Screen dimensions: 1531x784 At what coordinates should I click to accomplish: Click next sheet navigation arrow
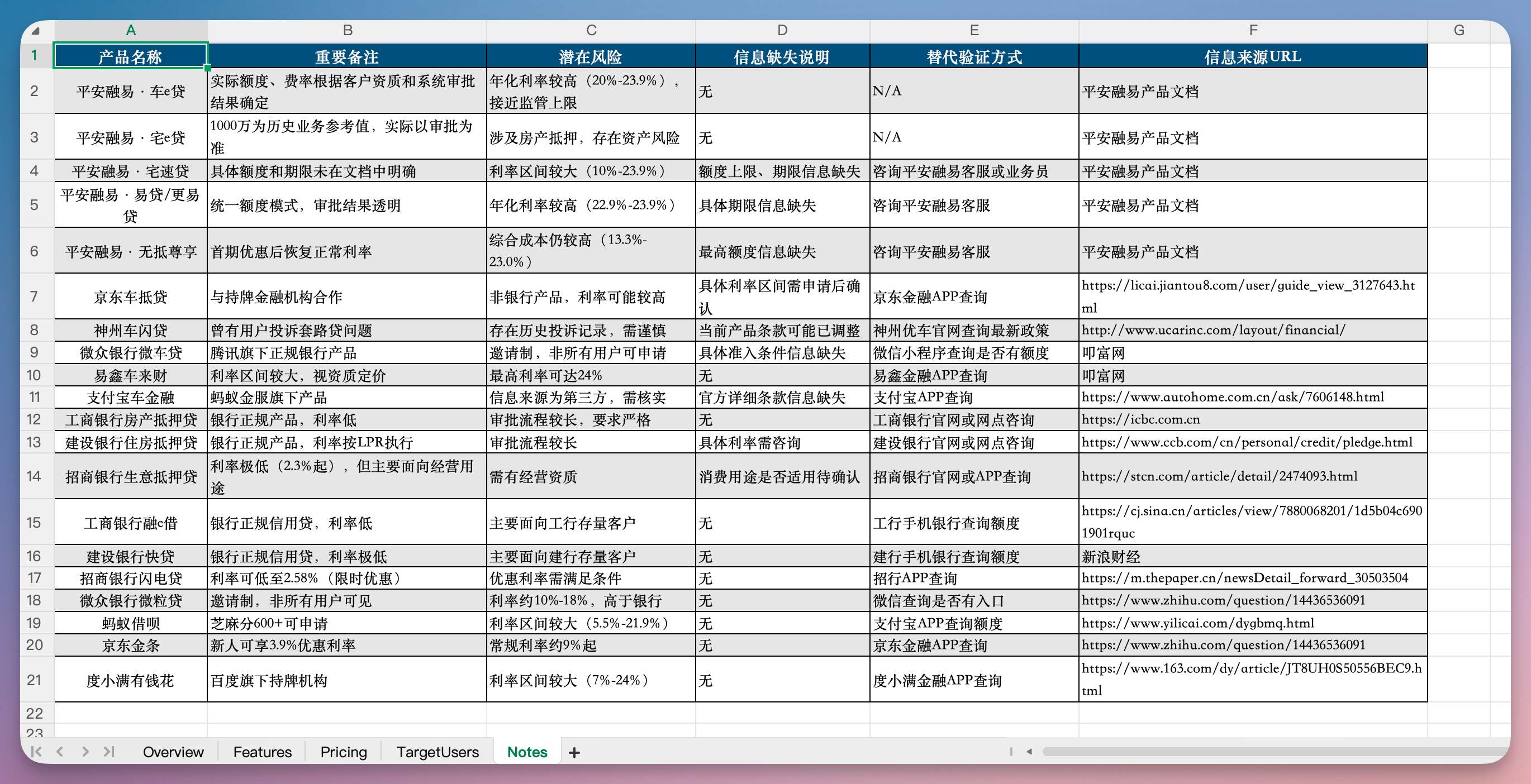coord(85,752)
